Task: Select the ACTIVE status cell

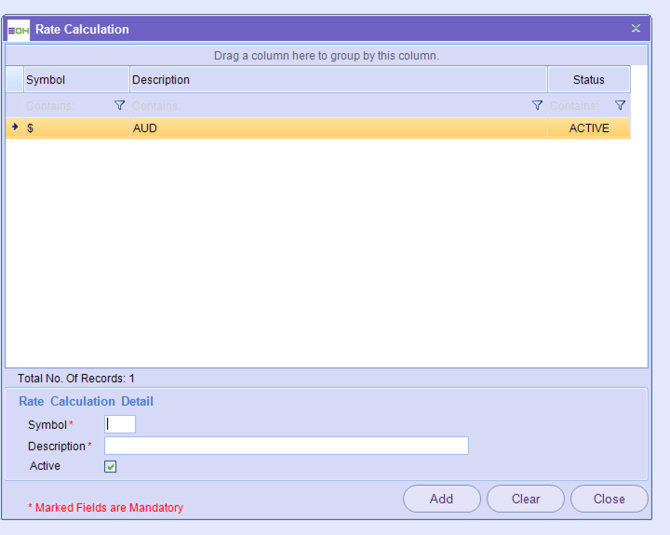Action: click(x=588, y=128)
